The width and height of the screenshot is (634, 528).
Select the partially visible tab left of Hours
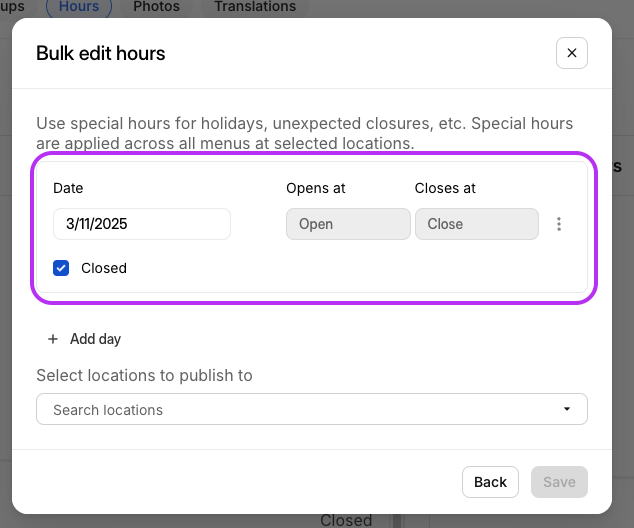tap(13, 7)
